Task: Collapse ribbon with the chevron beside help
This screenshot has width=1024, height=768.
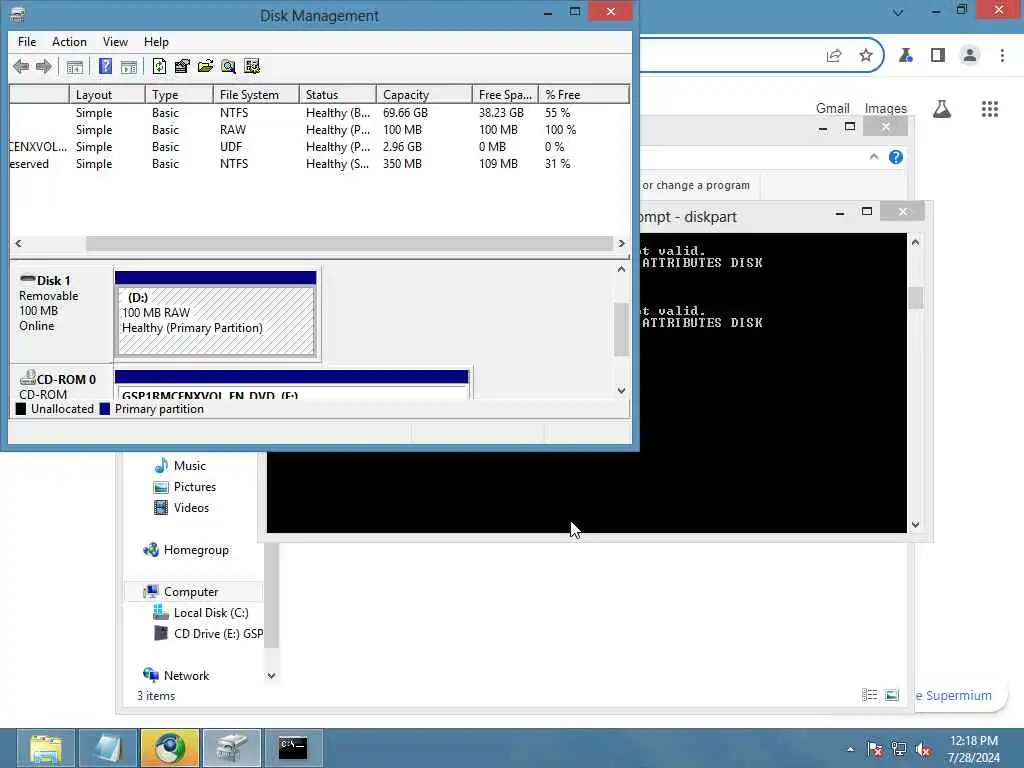Action: [874, 157]
